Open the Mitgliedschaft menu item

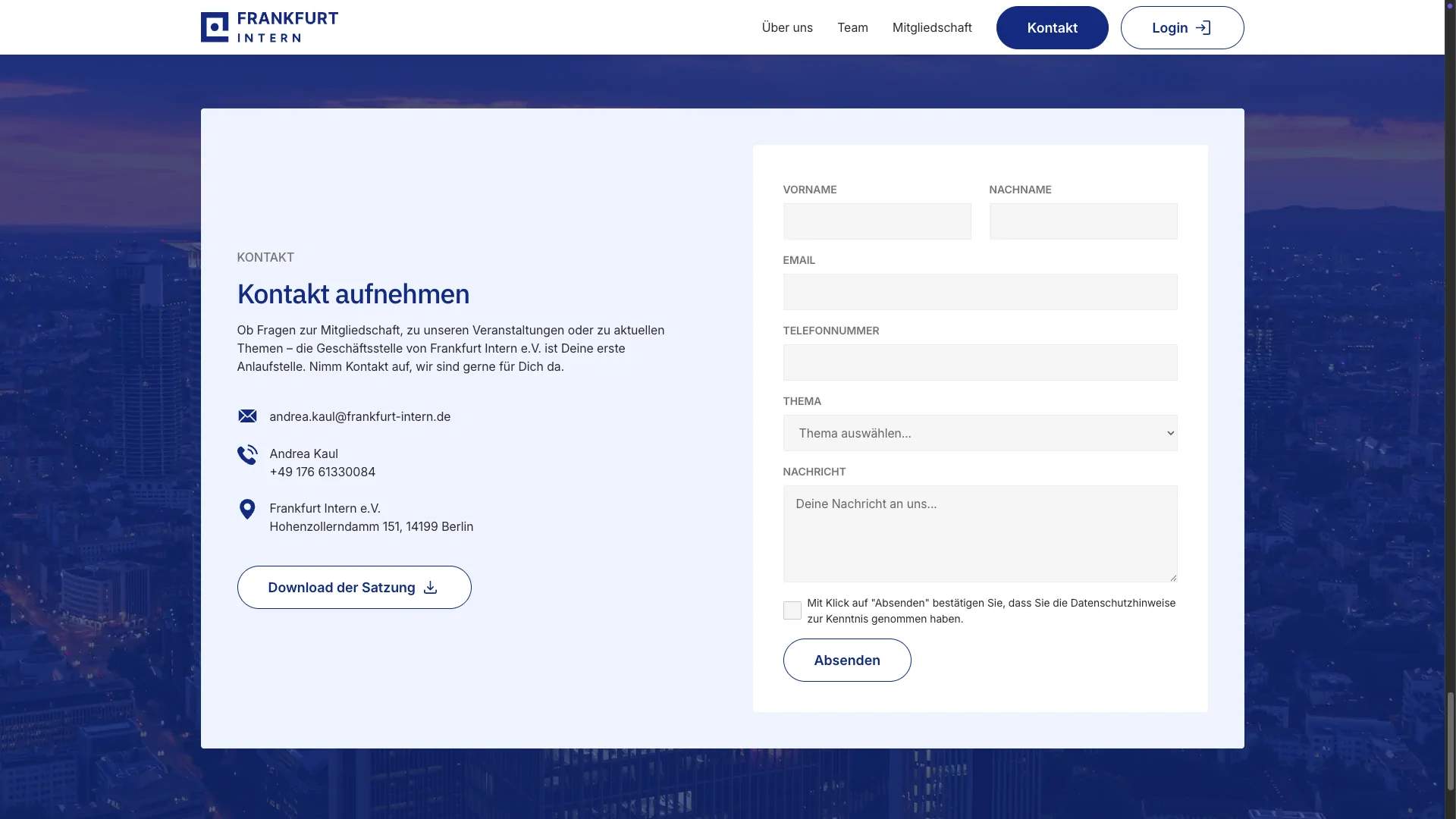pyautogui.click(x=932, y=27)
